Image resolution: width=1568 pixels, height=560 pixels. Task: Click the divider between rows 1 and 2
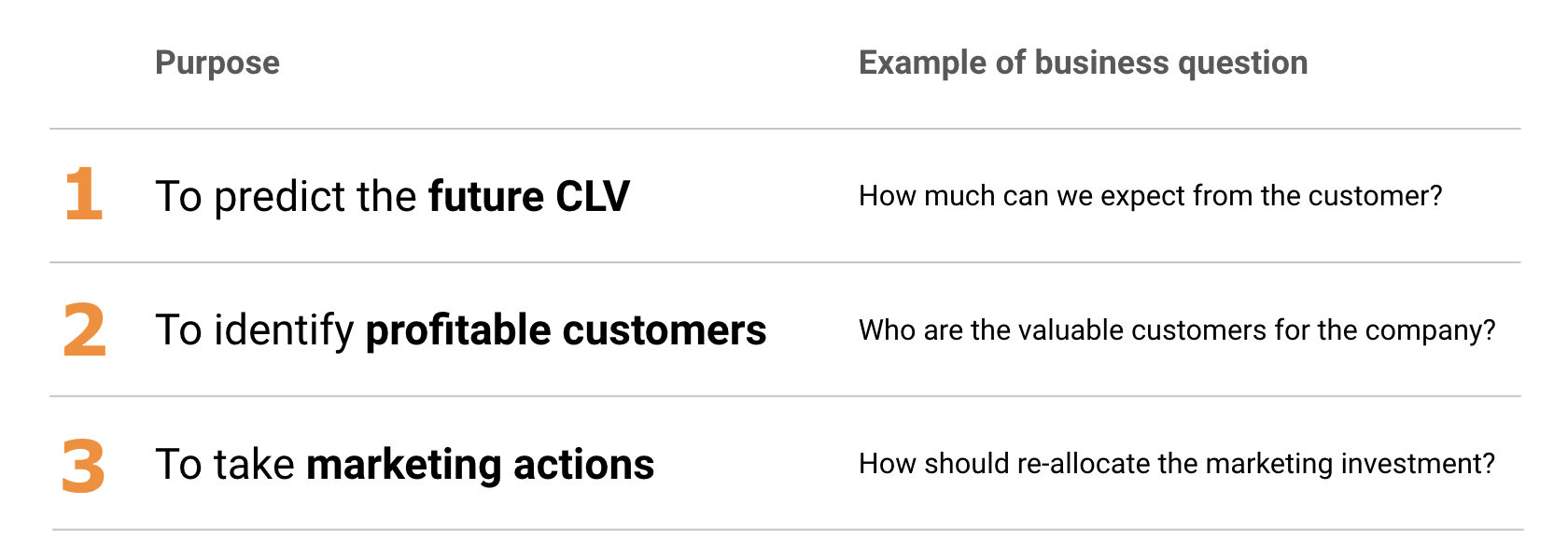tap(784, 262)
